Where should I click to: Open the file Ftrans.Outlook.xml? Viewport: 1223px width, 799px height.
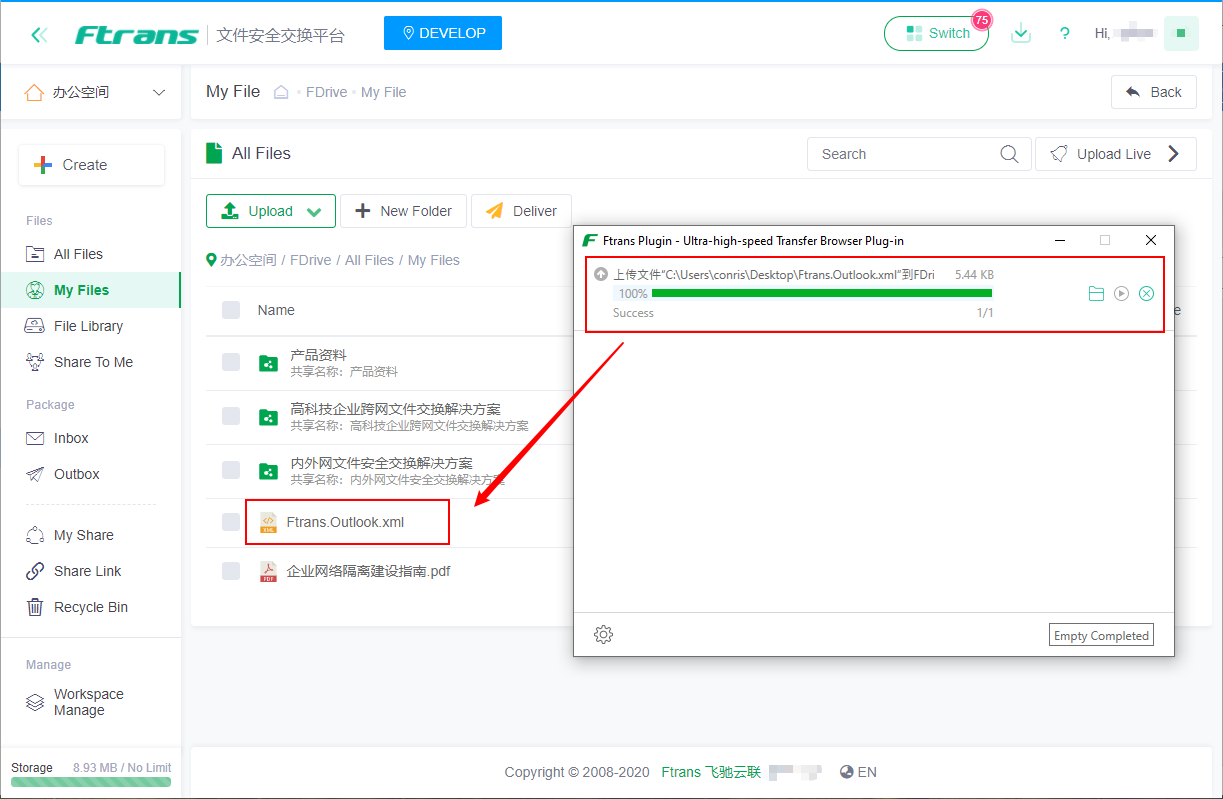point(346,522)
